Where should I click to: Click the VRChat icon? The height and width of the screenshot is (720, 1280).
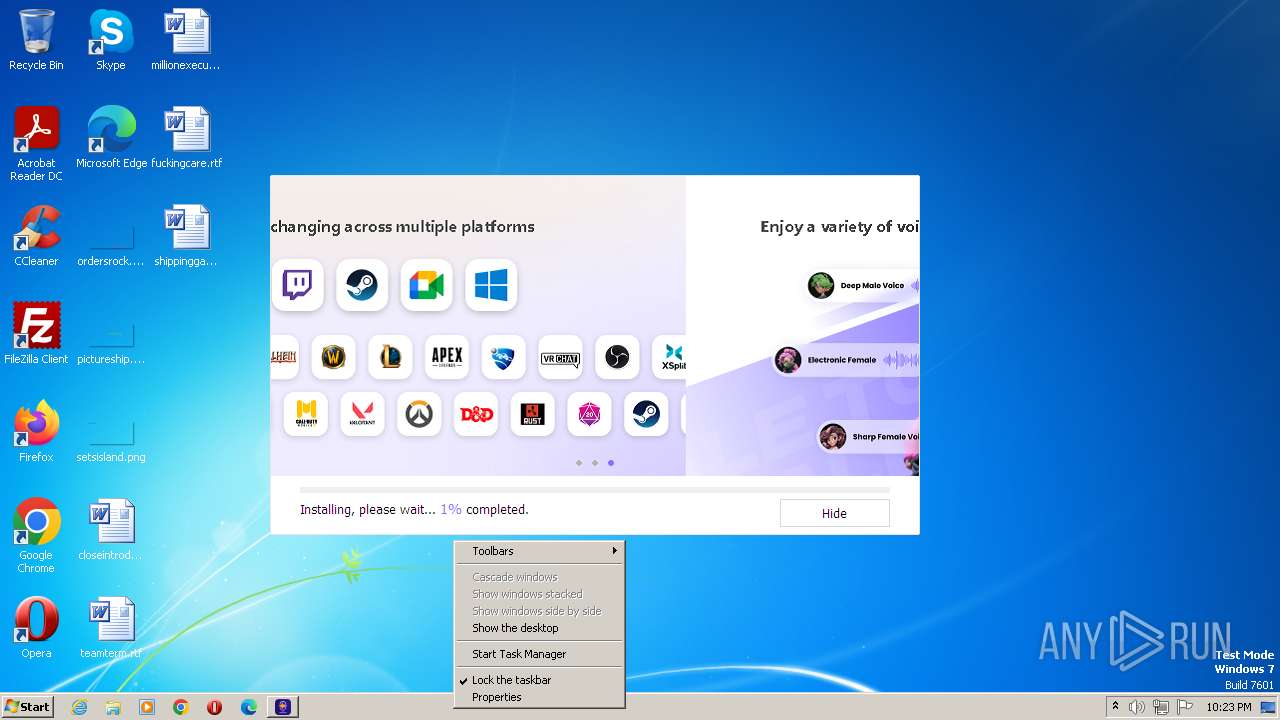point(560,358)
